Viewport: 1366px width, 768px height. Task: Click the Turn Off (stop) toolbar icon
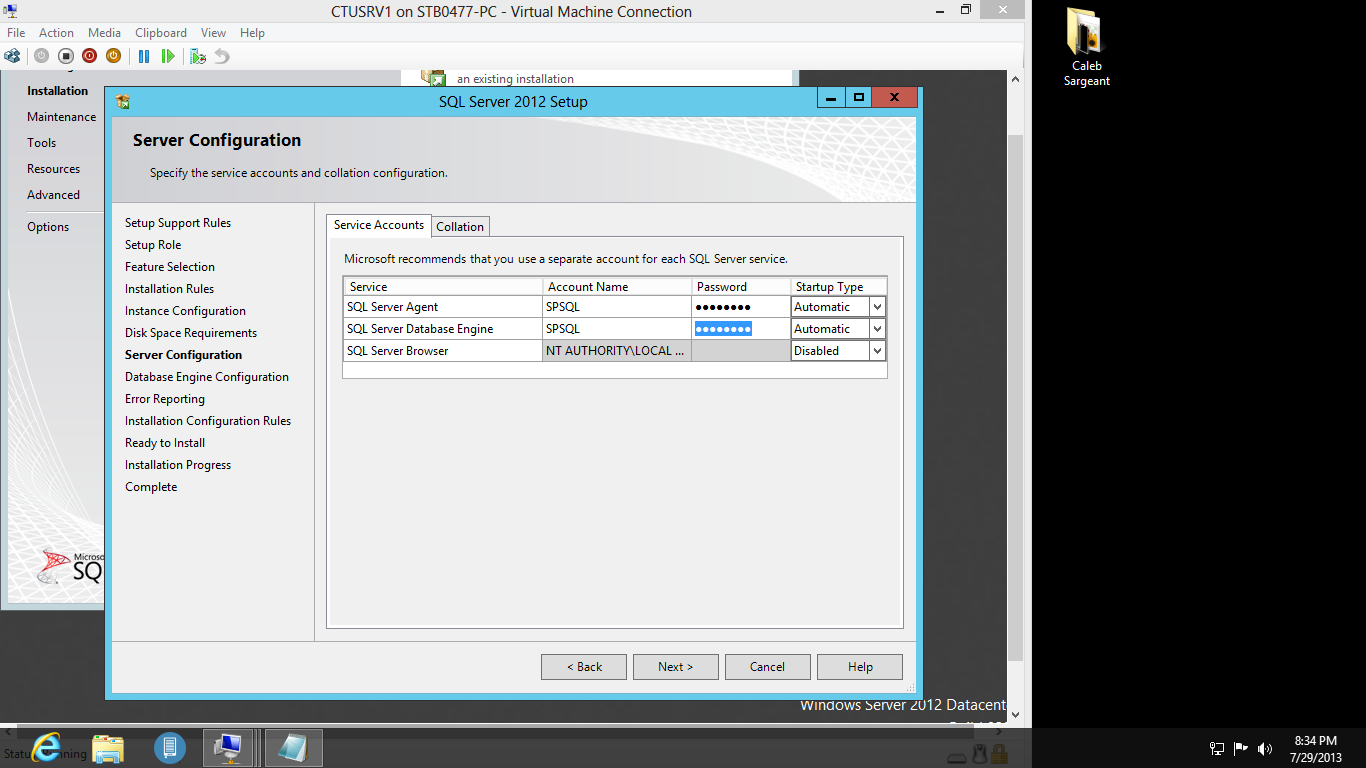pyautogui.click(x=65, y=56)
